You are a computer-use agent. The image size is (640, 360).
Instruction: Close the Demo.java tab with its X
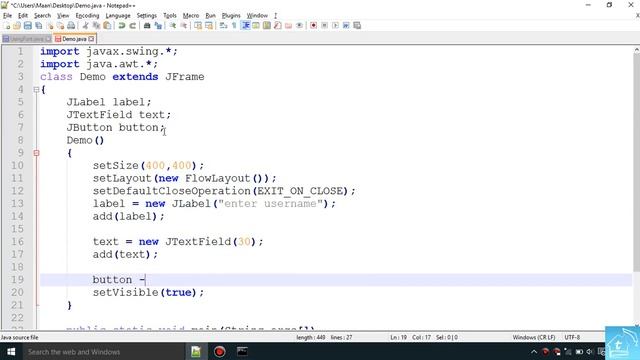click(91, 39)
